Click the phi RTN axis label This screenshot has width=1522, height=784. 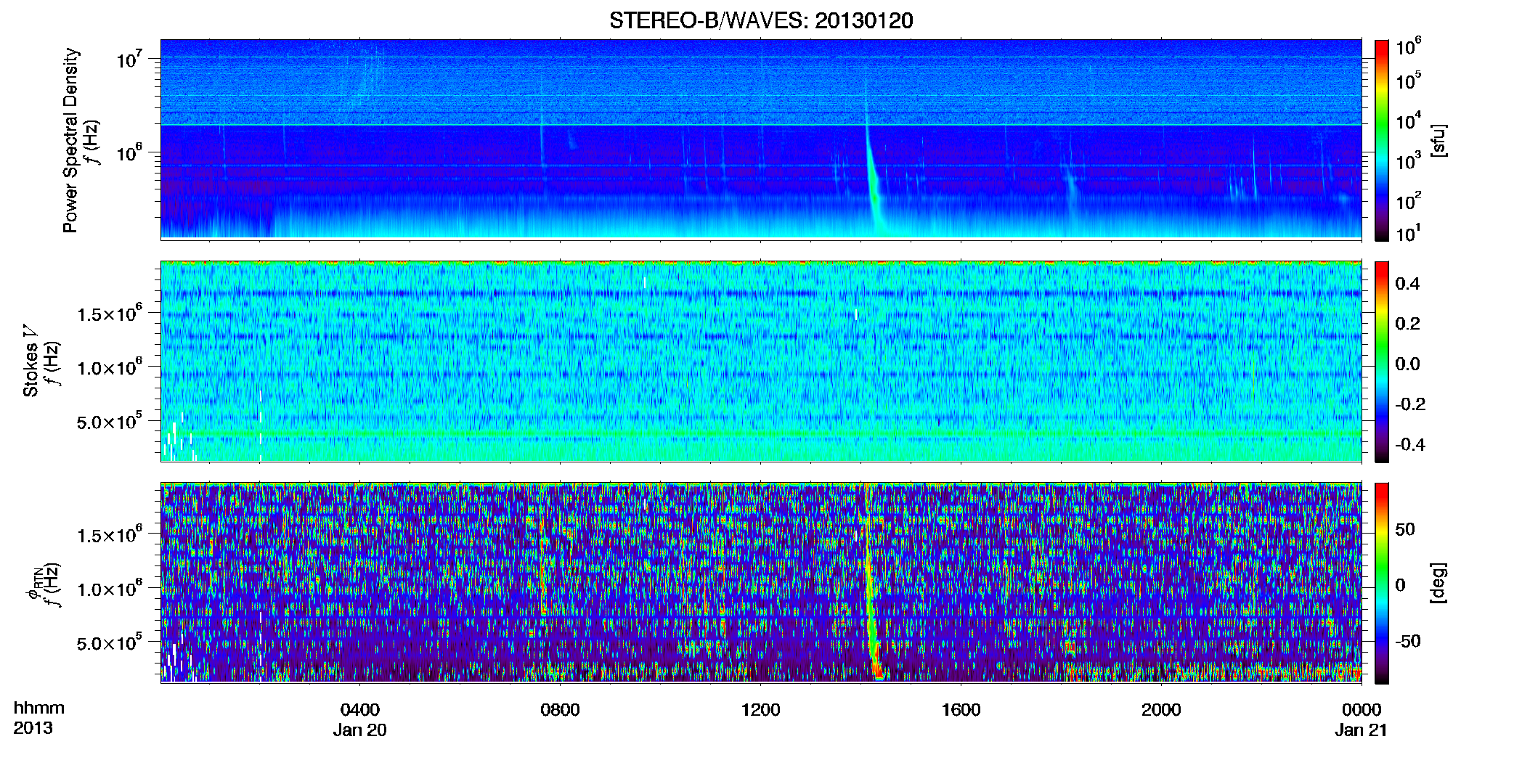[x=33, y=583]
